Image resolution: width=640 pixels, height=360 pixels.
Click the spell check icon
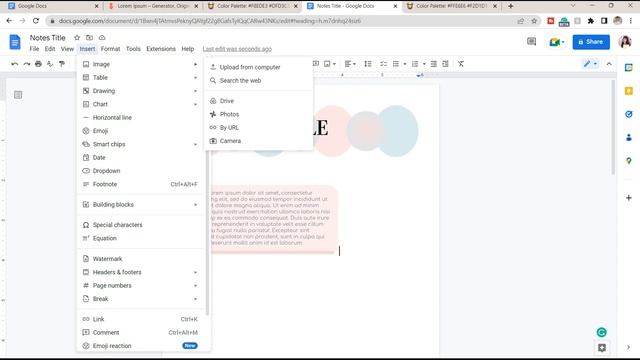point(50,64)
